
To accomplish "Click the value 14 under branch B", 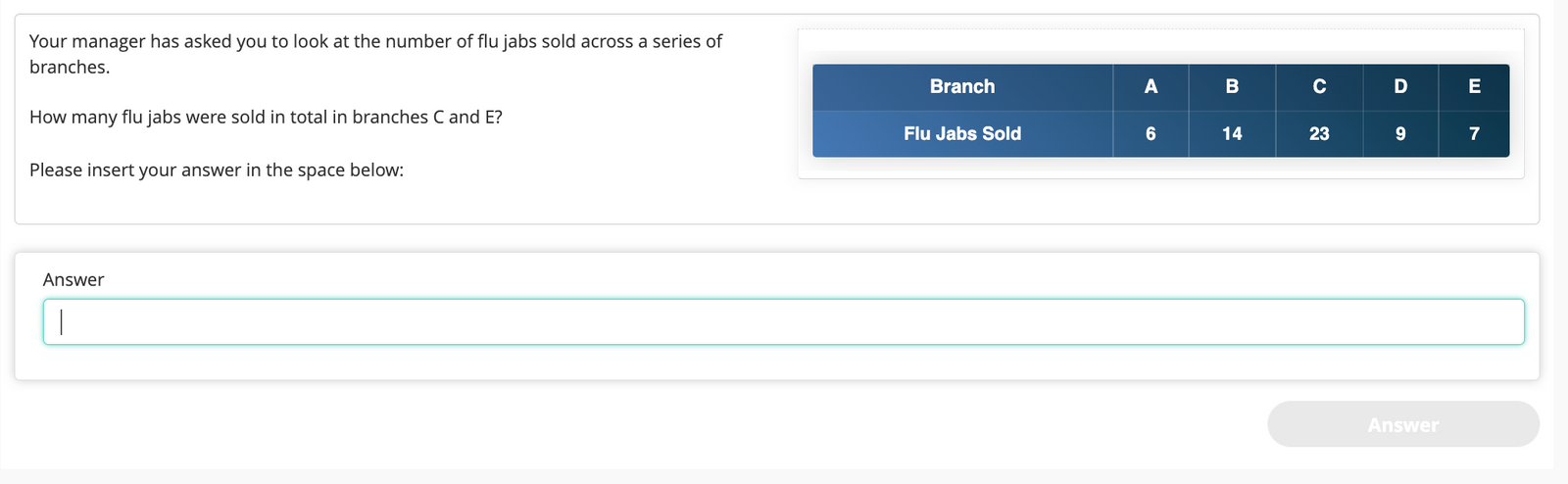I will coord(1232,133).
